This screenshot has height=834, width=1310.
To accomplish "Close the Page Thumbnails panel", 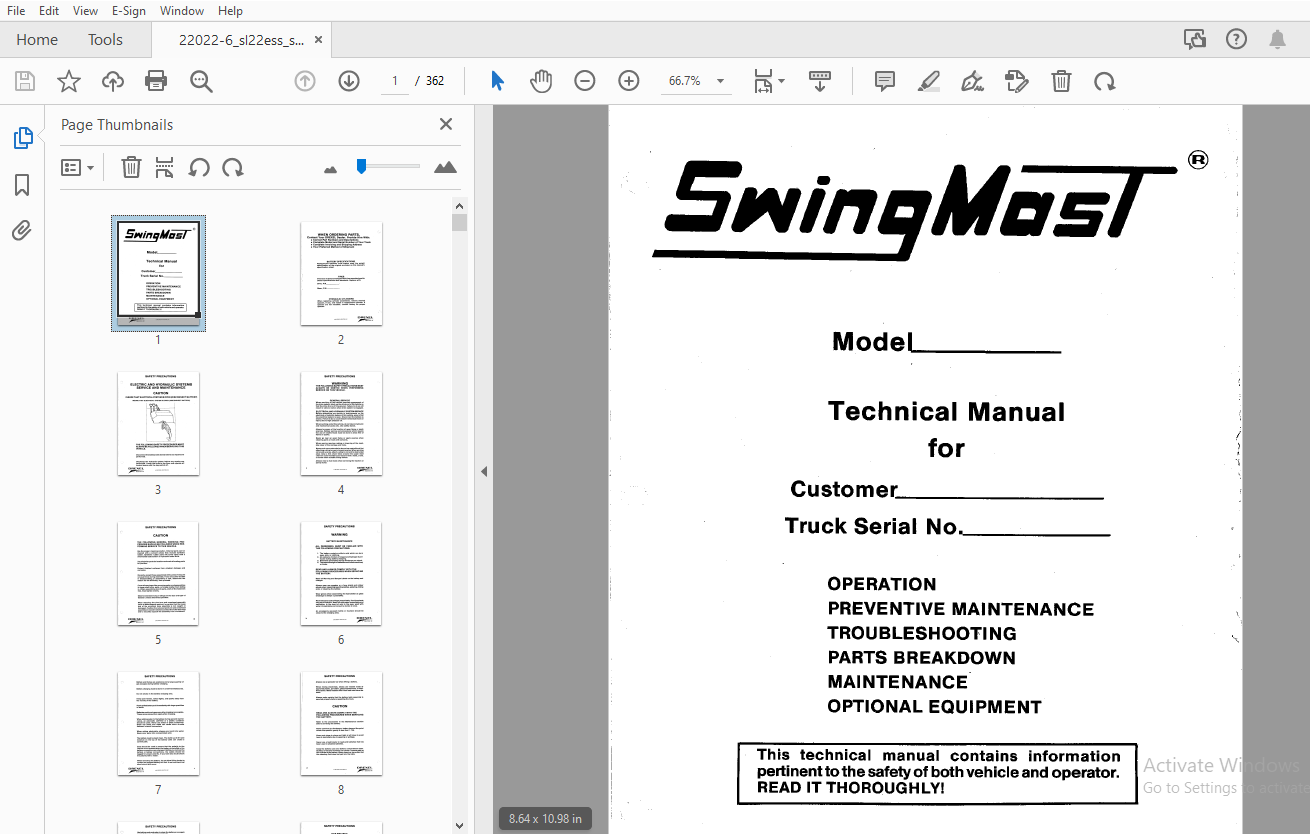I will click(x=446, y=124).
